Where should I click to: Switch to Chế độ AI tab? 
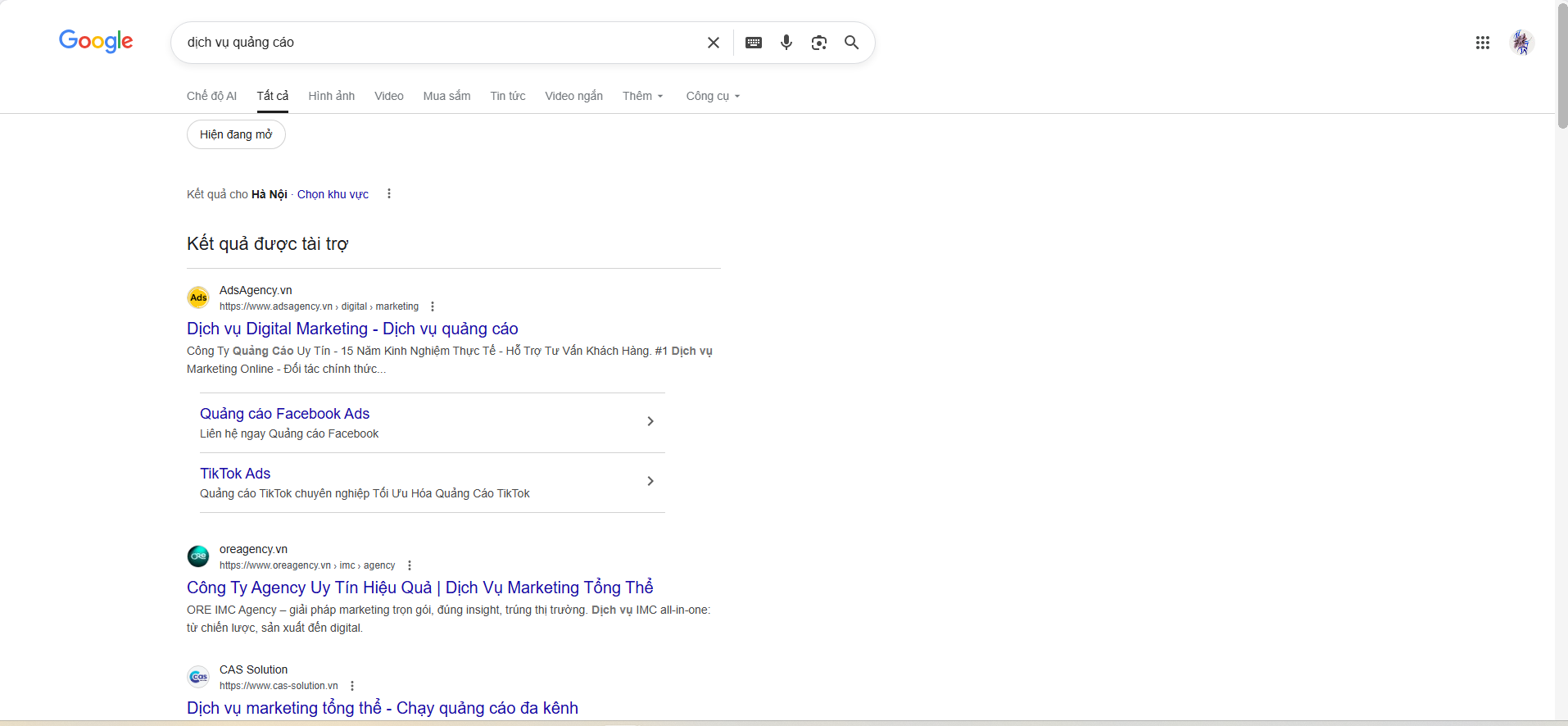tap(211, 96)
